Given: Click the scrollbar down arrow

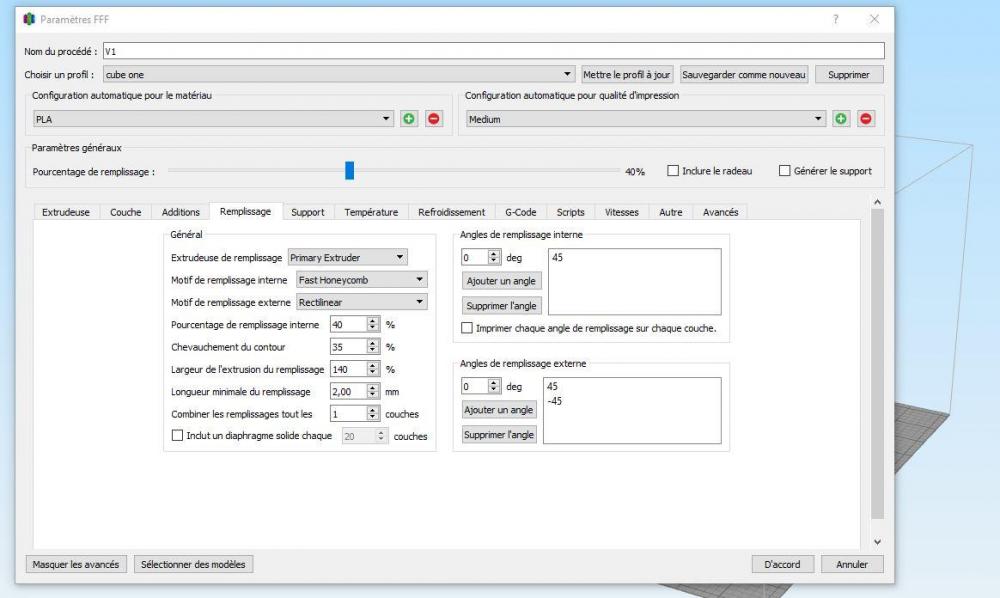Looking at the screenshot, I should [x=878, y=541].
